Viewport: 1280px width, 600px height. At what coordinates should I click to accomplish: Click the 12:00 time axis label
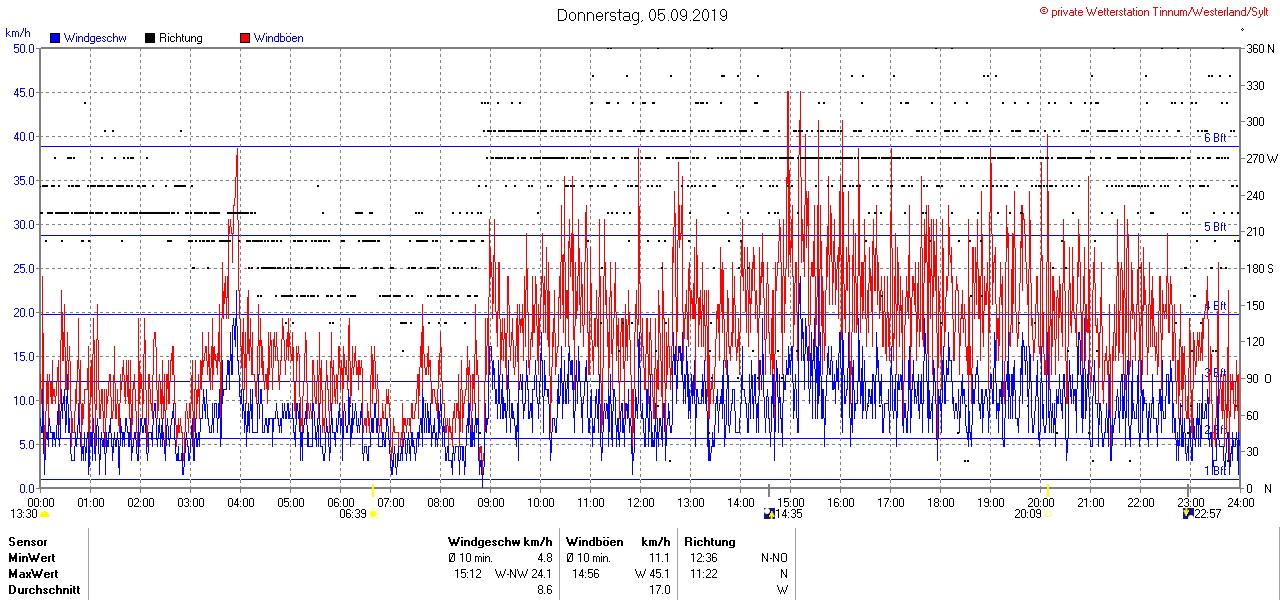(641, 502)
